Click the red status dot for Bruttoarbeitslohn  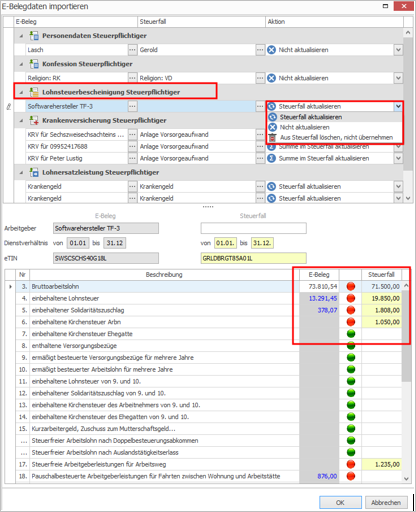pyautogui.click(x=351, y=286)
